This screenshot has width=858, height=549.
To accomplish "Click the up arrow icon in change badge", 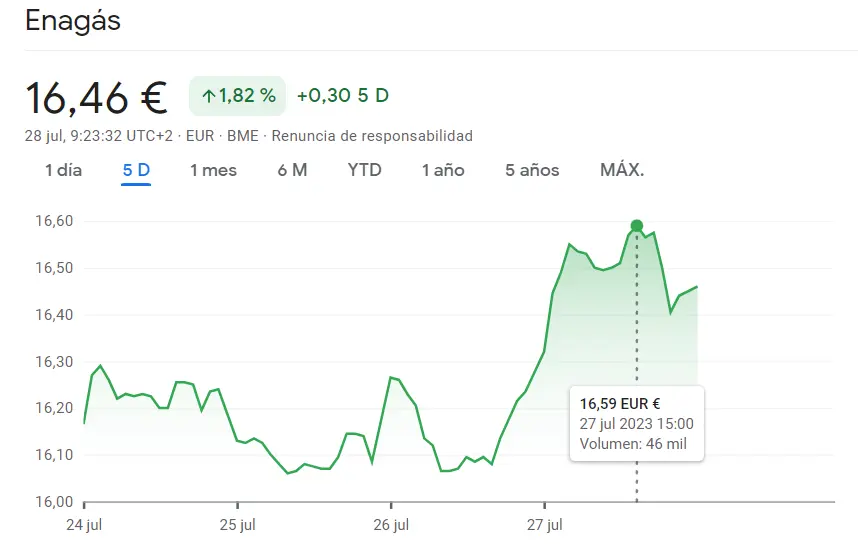I will tap(208, 96).
